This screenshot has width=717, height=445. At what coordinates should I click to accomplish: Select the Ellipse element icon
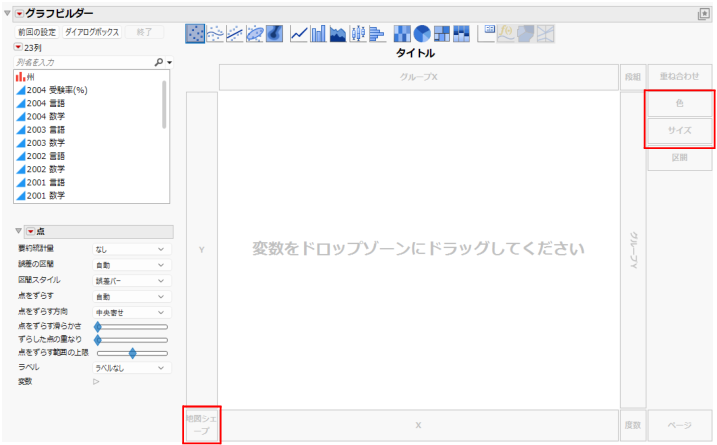(x=254, y=33)
